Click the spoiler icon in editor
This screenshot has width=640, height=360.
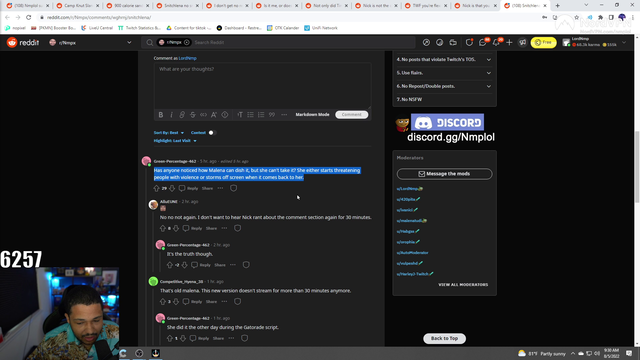225,115
